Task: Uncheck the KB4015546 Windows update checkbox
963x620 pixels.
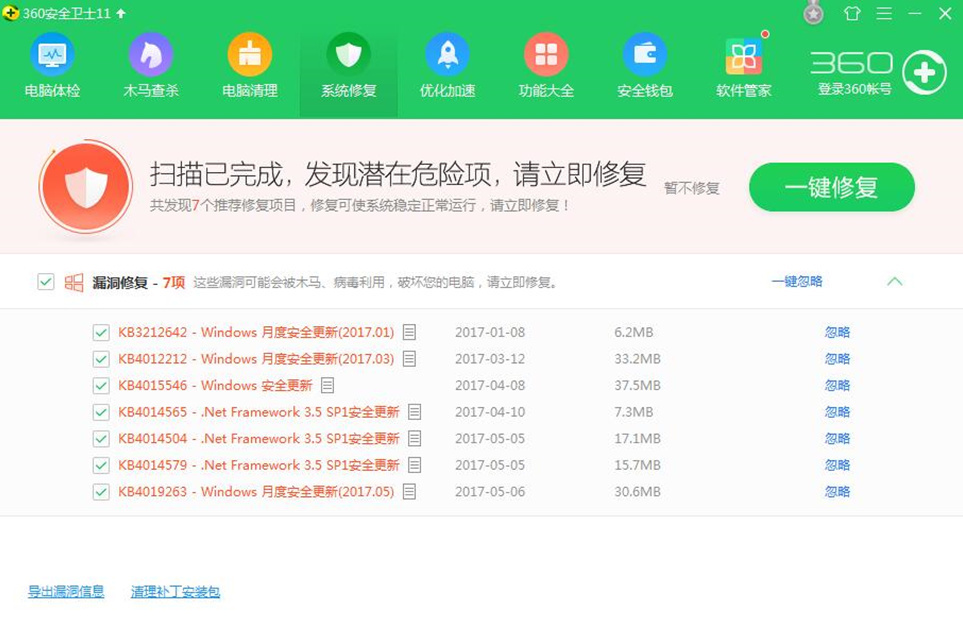Action: pos(101,386)
